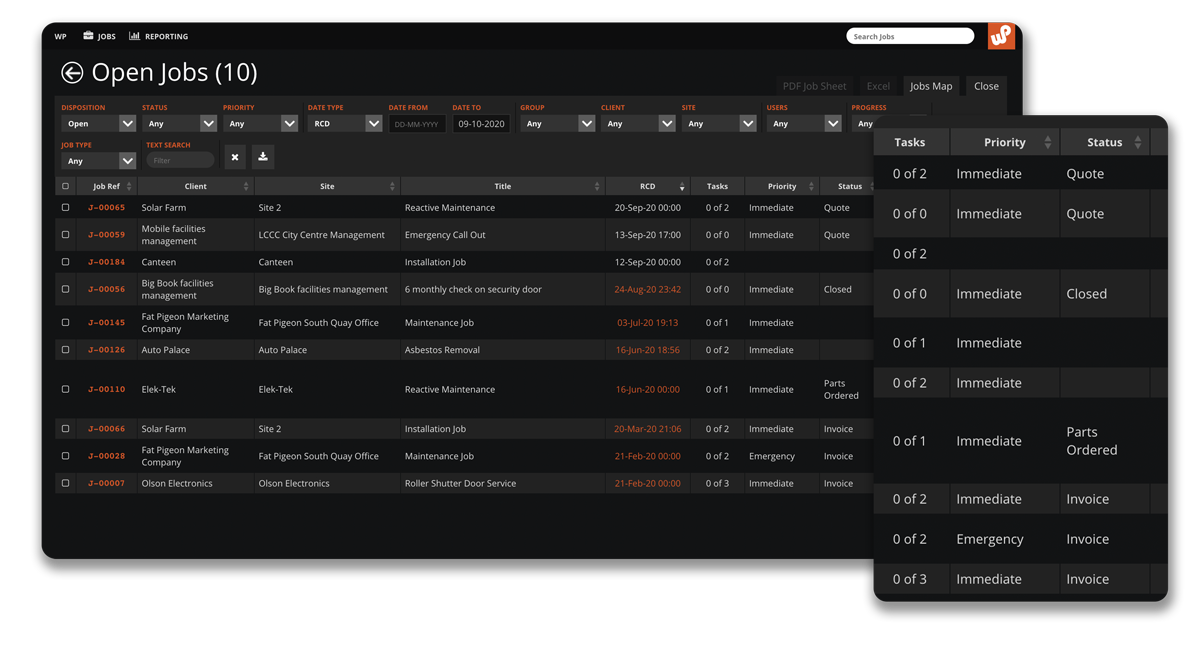Open job link J-00110
The image size is (1200, 650).
107,389
